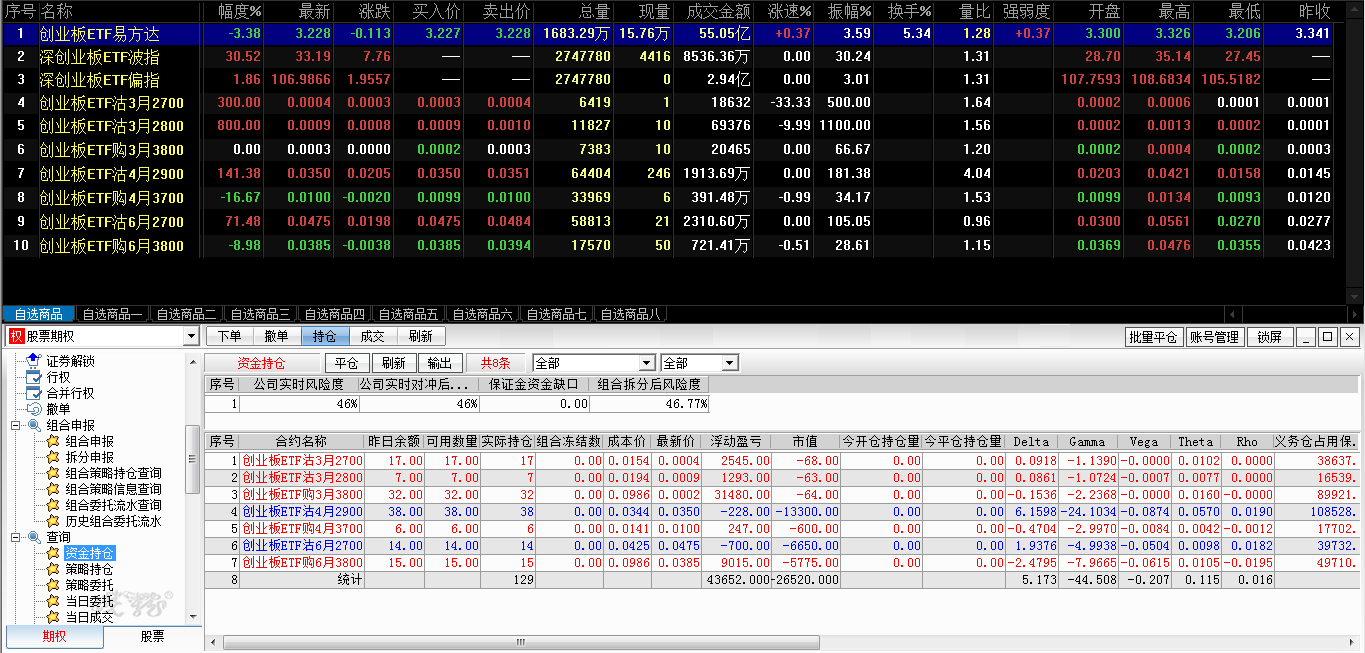Click star icon beside 组合策略持仓查询
This screenshot has height=653, width=1365.
(53, 473)
